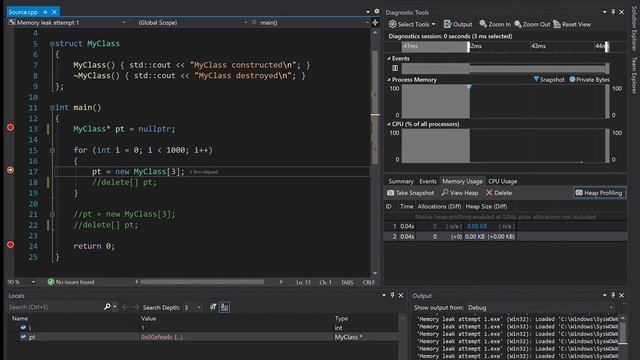Open the Team Explorer side tab
This screenshot has height=360, width=640.
(x=634, y=75)
